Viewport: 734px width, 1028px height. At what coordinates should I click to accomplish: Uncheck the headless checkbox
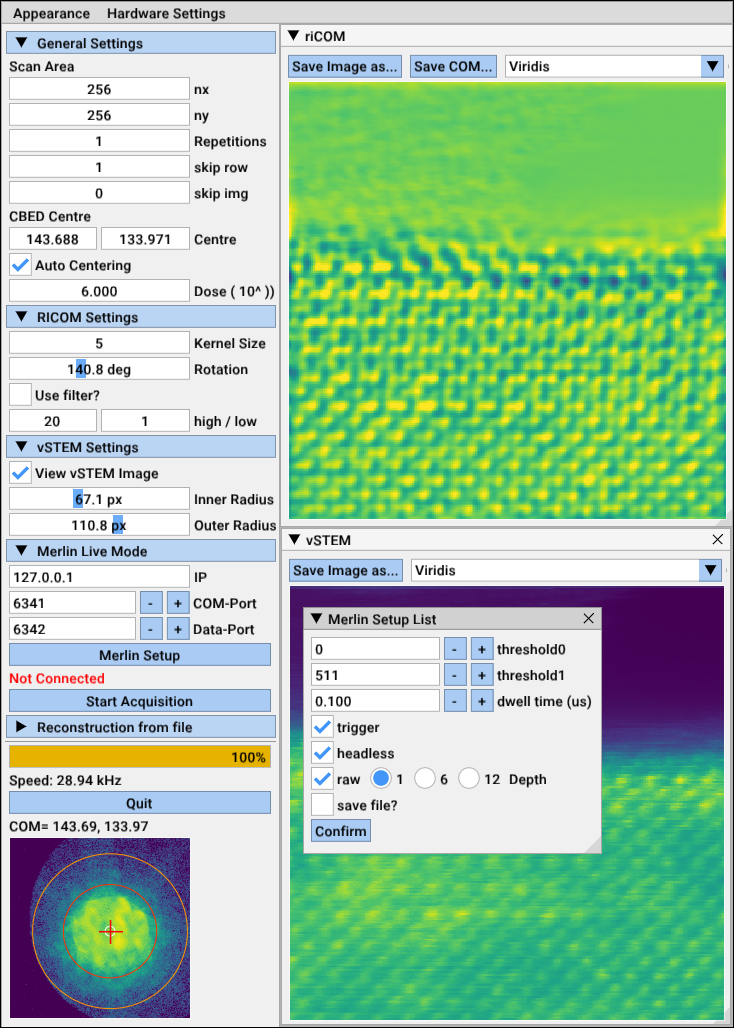click(322, 753)
